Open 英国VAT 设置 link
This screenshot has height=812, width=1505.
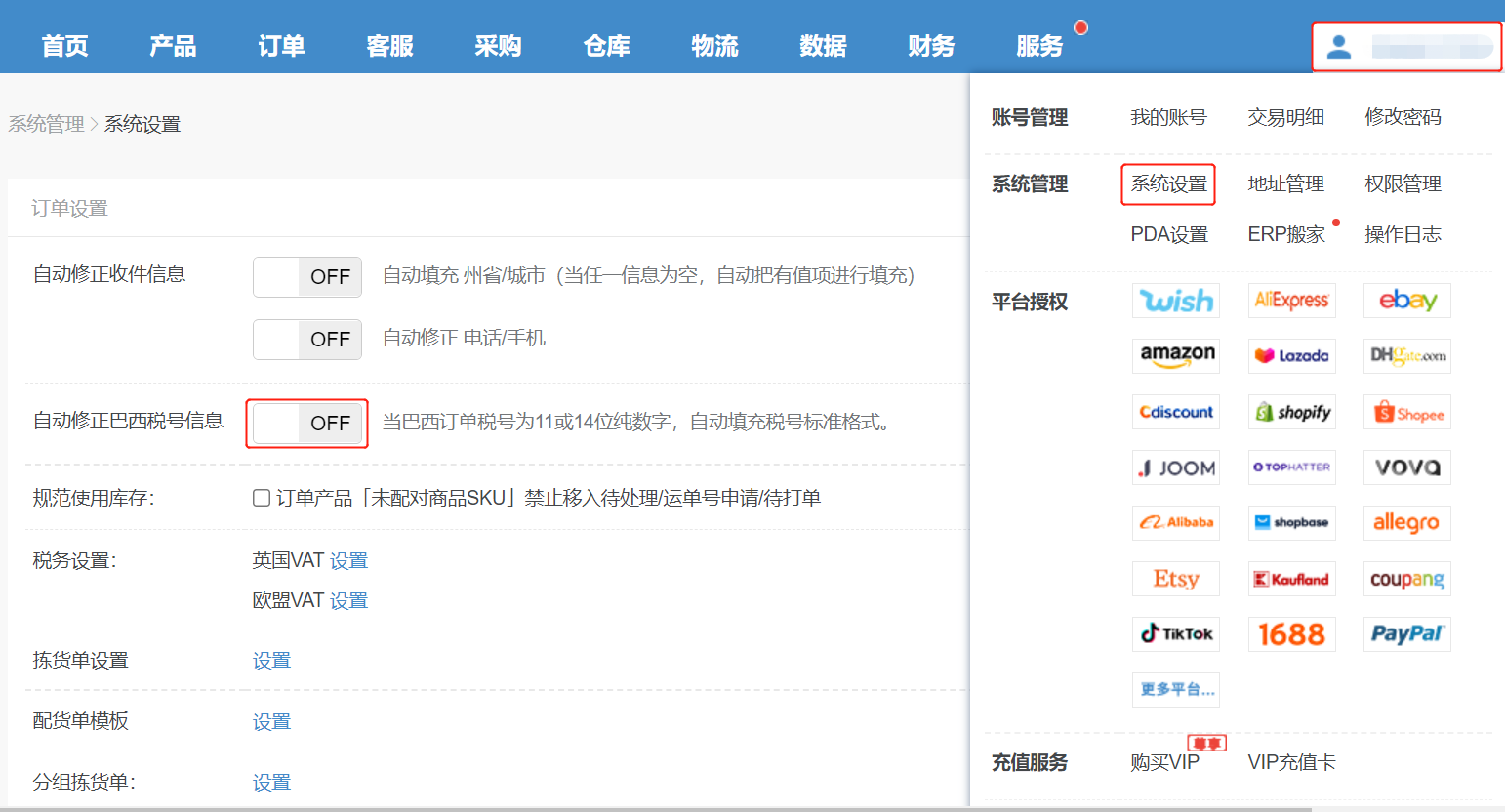tap(348, 561)
